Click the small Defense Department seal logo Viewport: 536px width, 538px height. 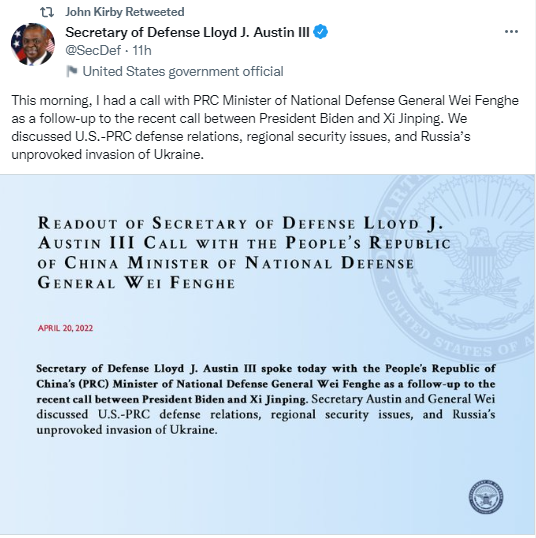[x=486, y=497]
